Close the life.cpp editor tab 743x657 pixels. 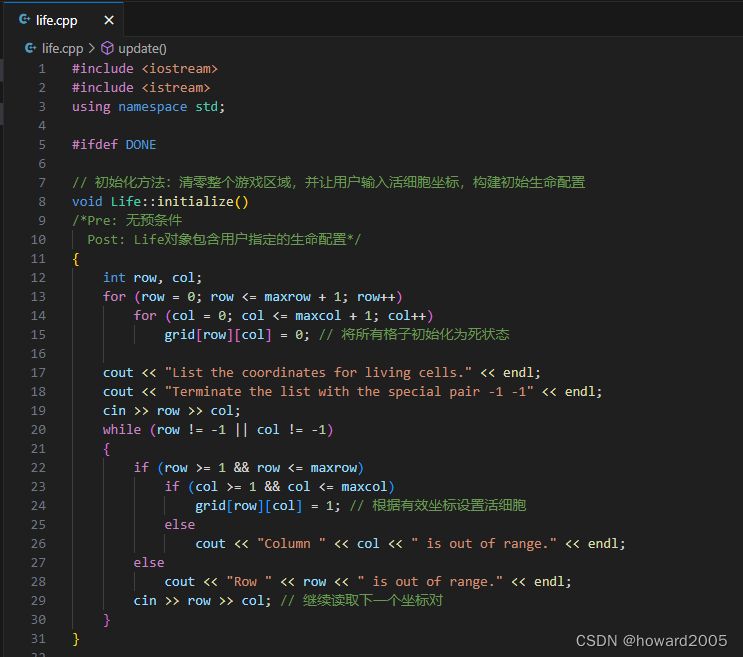click(x=108, y=20)
